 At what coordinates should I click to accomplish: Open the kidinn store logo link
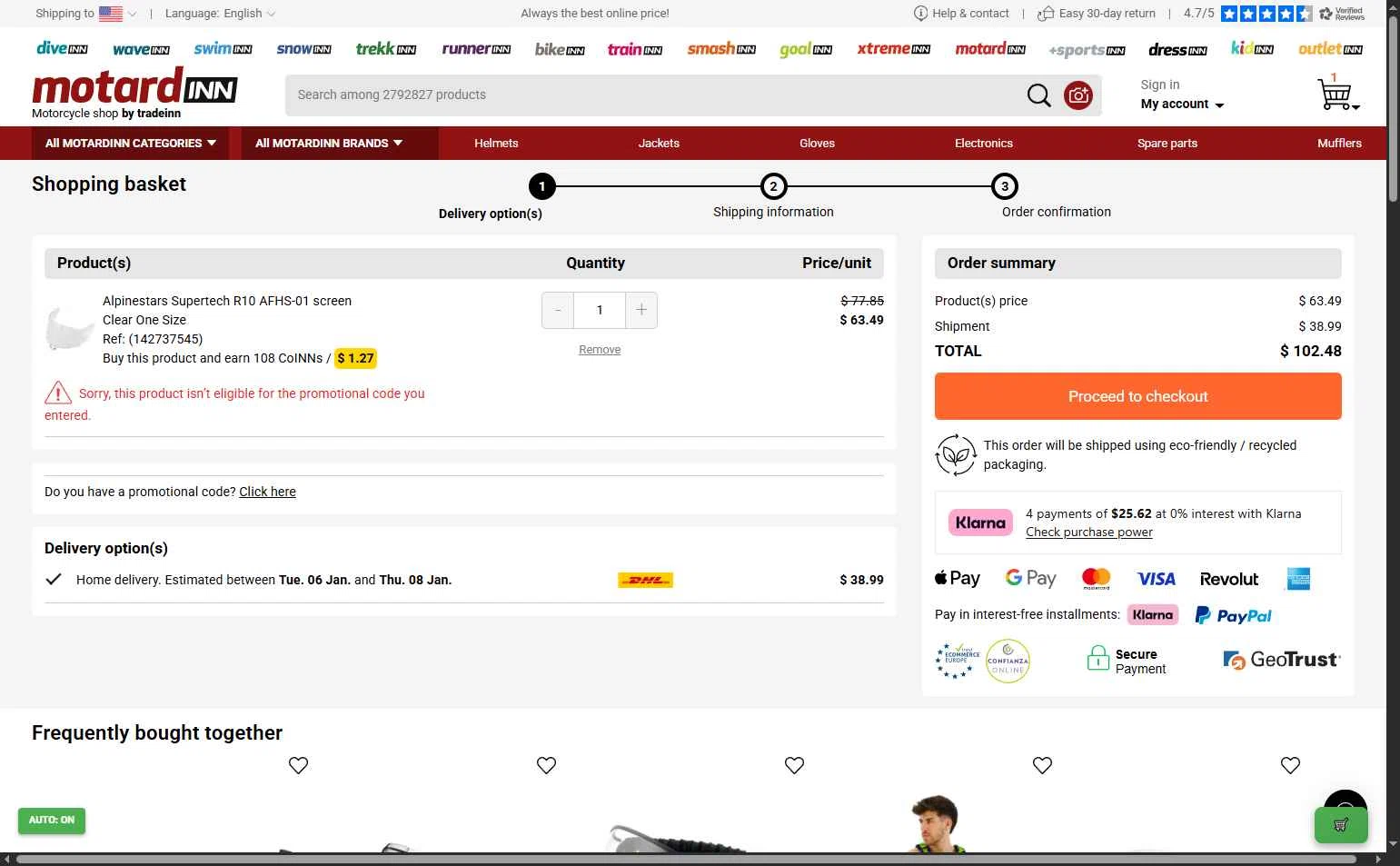click(x=1252, y=48)
